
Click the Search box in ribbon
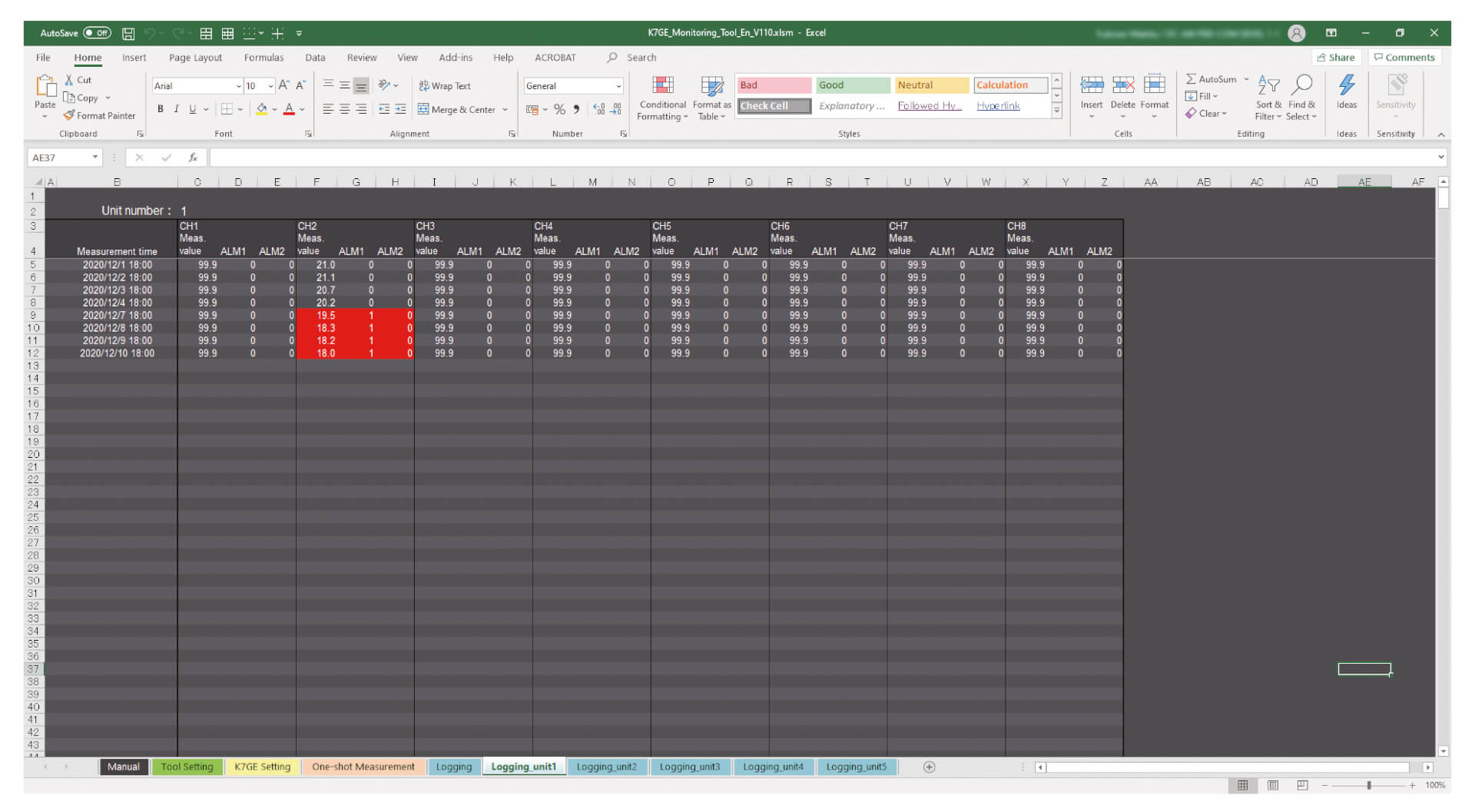tap(641, 58)
